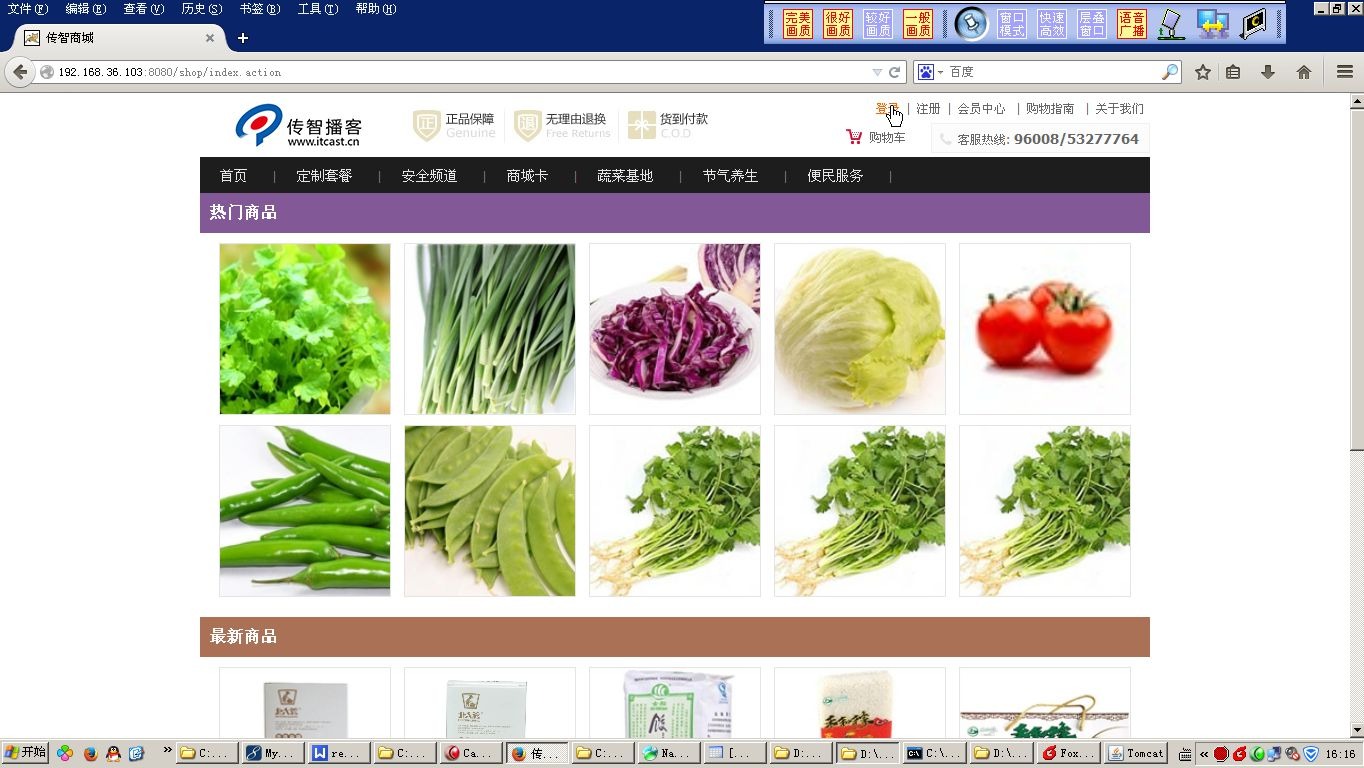Open the purple cabbage product thumbnail
1364x768 pixels.
(x=674, y=329)
